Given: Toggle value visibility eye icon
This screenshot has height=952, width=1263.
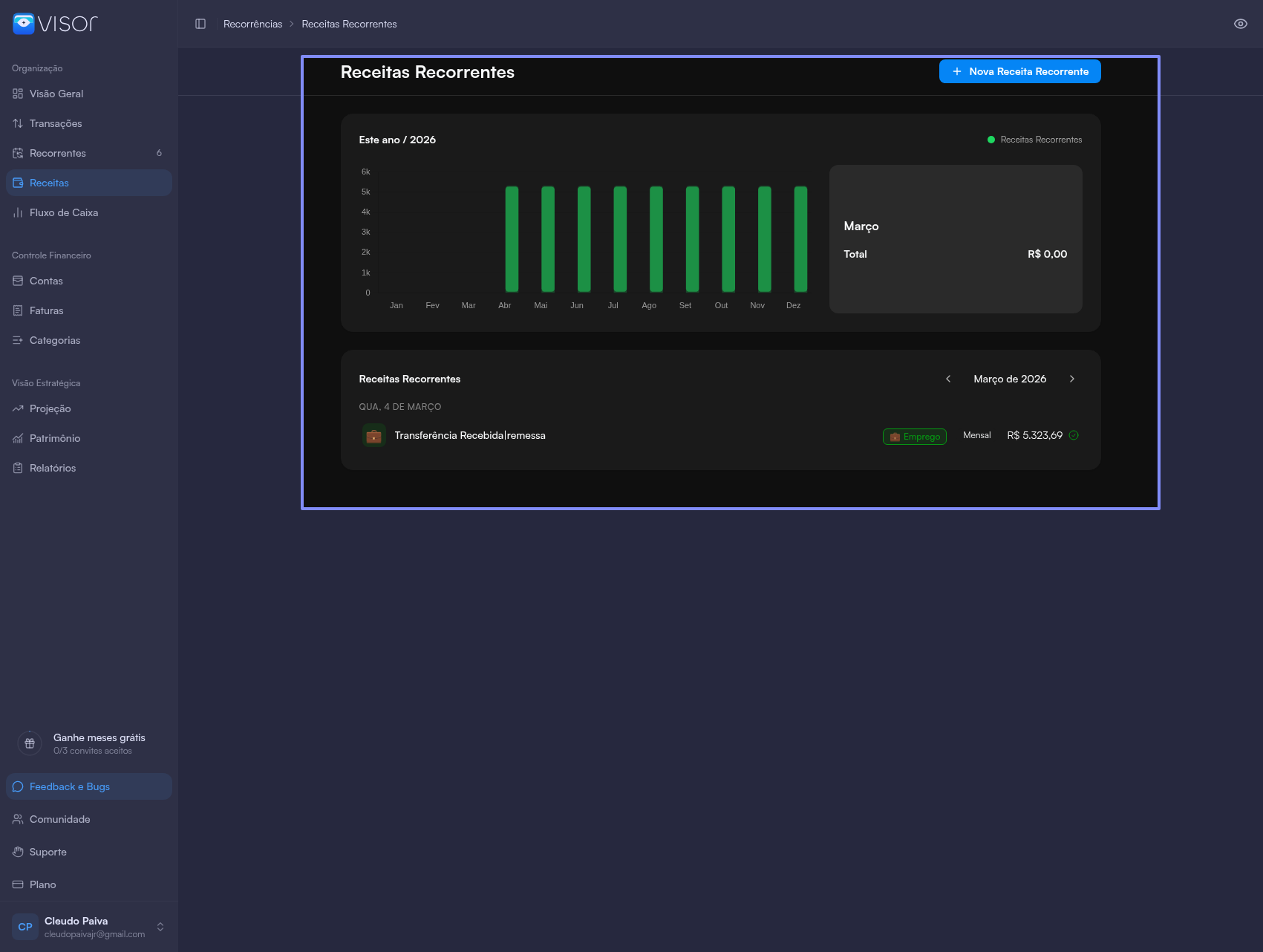Looking at the screenshot, I should [1240, 24].
